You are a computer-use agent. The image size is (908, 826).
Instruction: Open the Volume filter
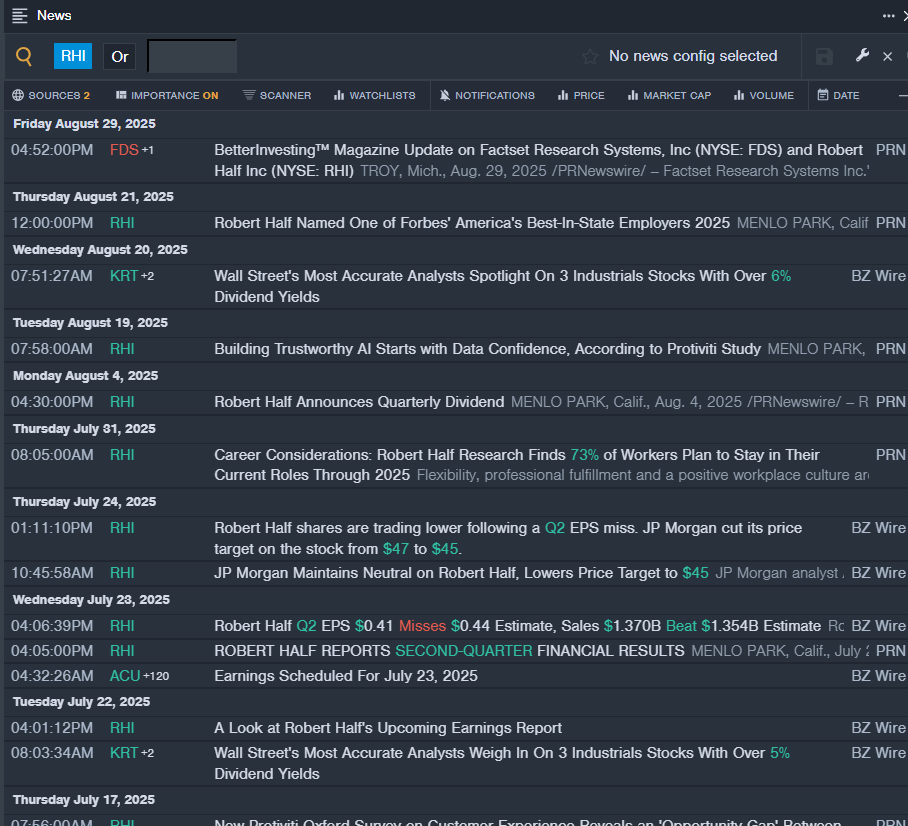[x=764, y=96]
